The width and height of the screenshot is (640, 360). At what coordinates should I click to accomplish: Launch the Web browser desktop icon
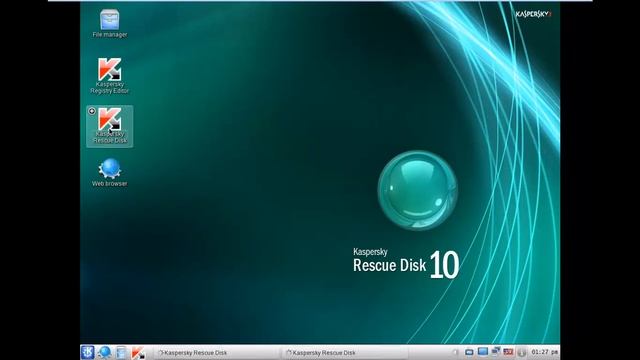pyautogui.click(x=109, y=173)
